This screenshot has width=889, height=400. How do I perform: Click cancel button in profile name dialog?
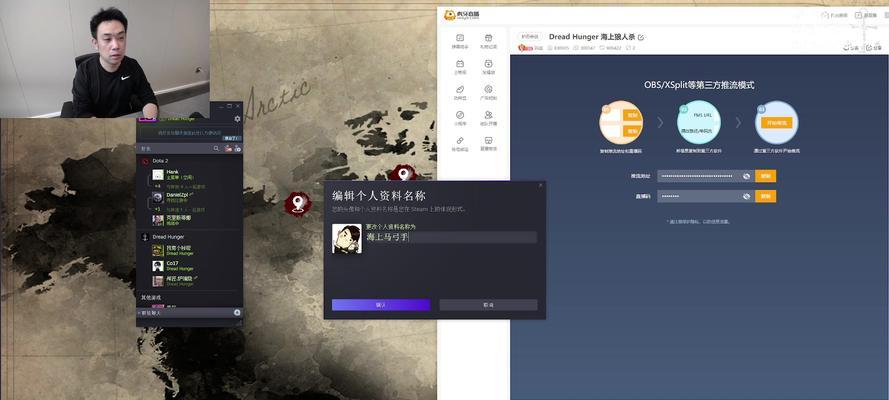click(488, 305)
